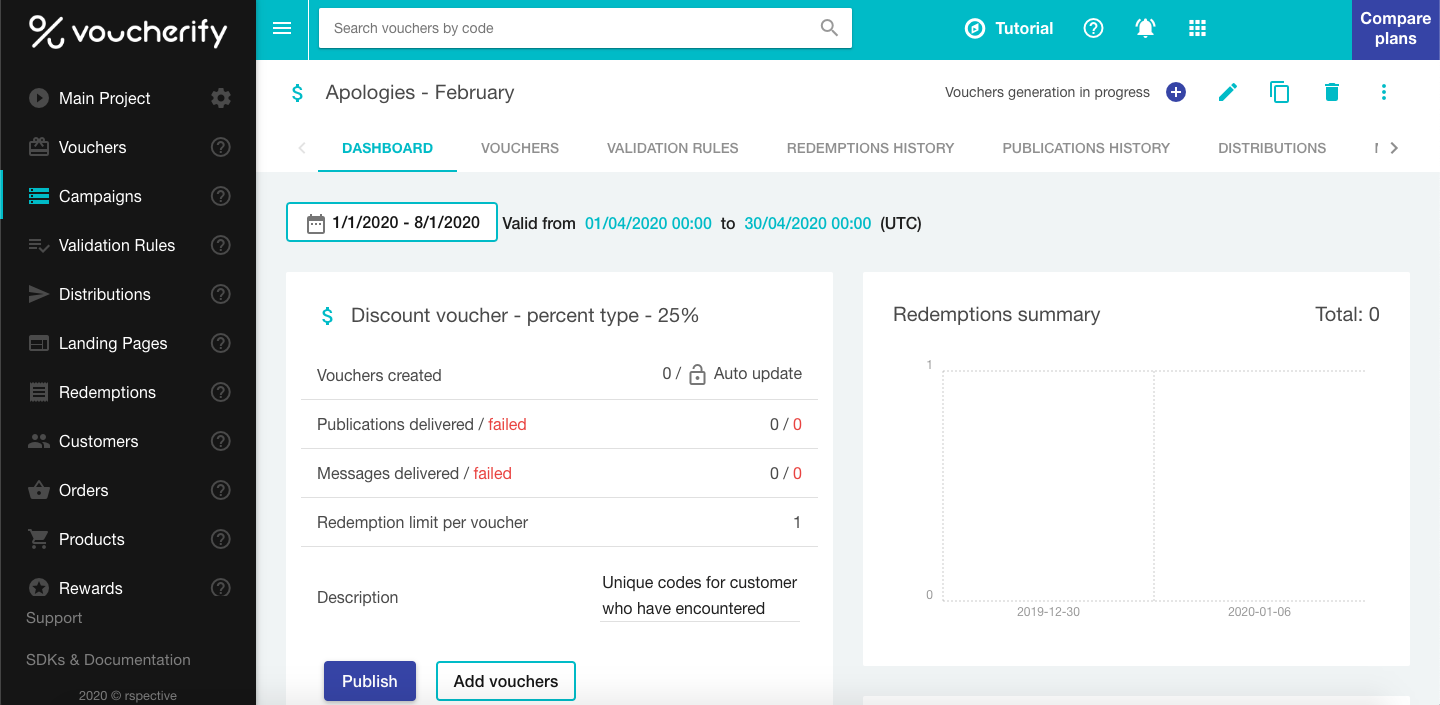Open the Redemptions History tab
The width and height of the screenshot is (1440, 705).
pyautogui.click(x=870, y=148)
